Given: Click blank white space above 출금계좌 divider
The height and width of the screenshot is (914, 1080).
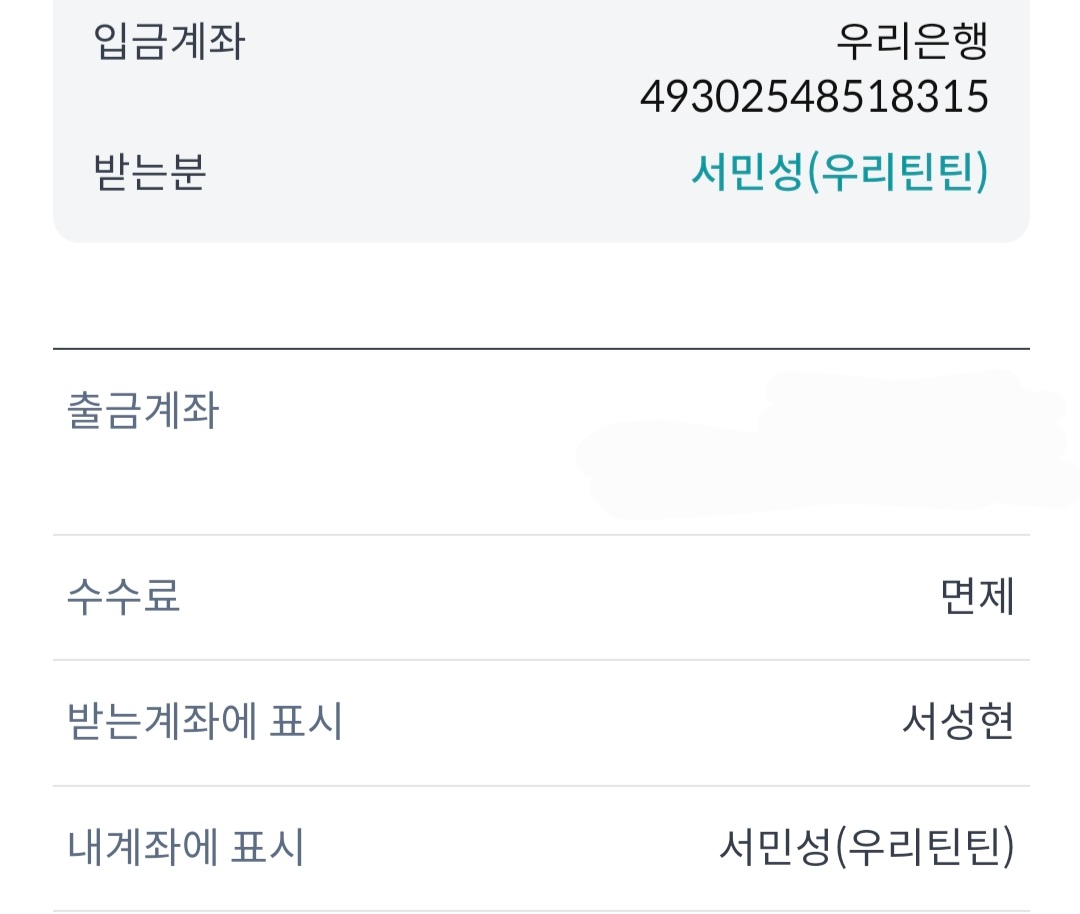Looking at the screenshot, I should point(540,295).
